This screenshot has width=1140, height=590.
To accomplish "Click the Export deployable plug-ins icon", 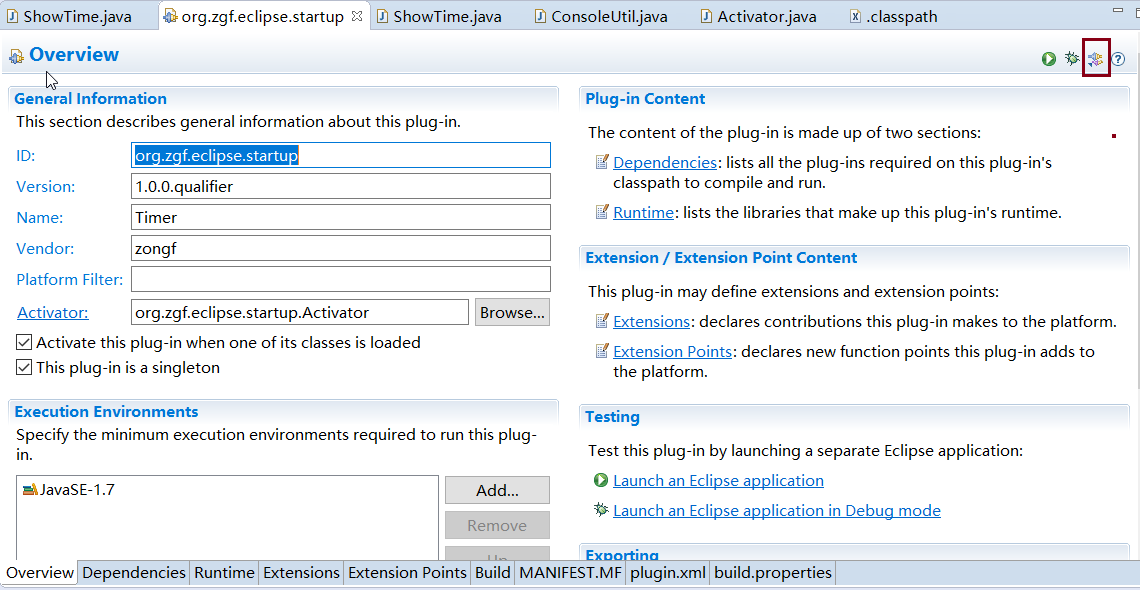I will (x=1096, y=59).
